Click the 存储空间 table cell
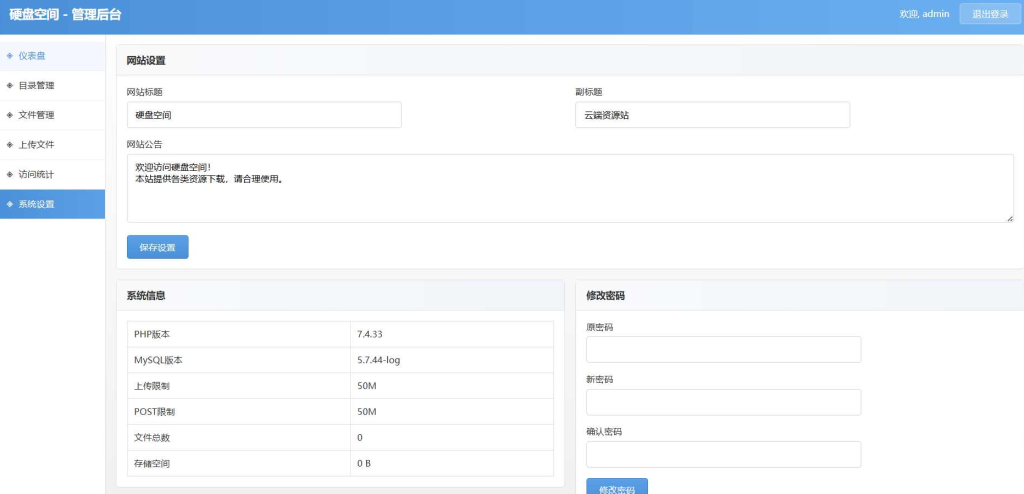 [238, 463]
